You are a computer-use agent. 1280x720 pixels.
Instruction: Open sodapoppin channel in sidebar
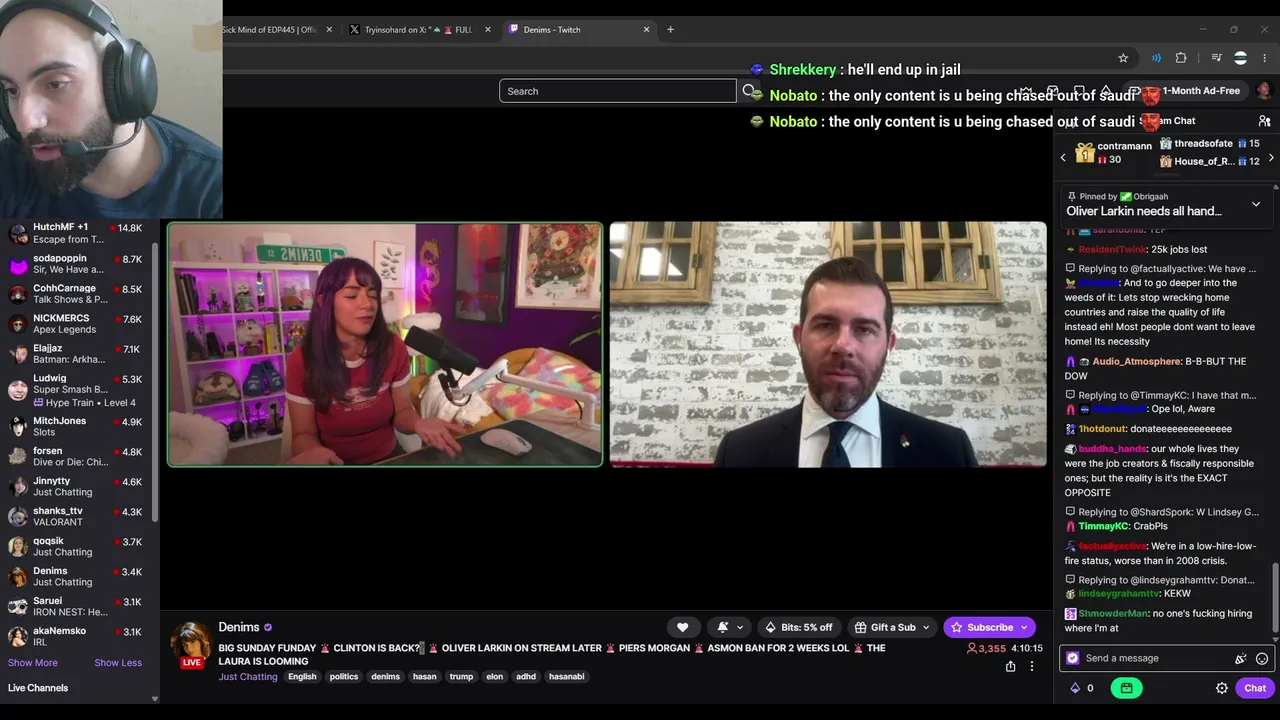[76, 264]
